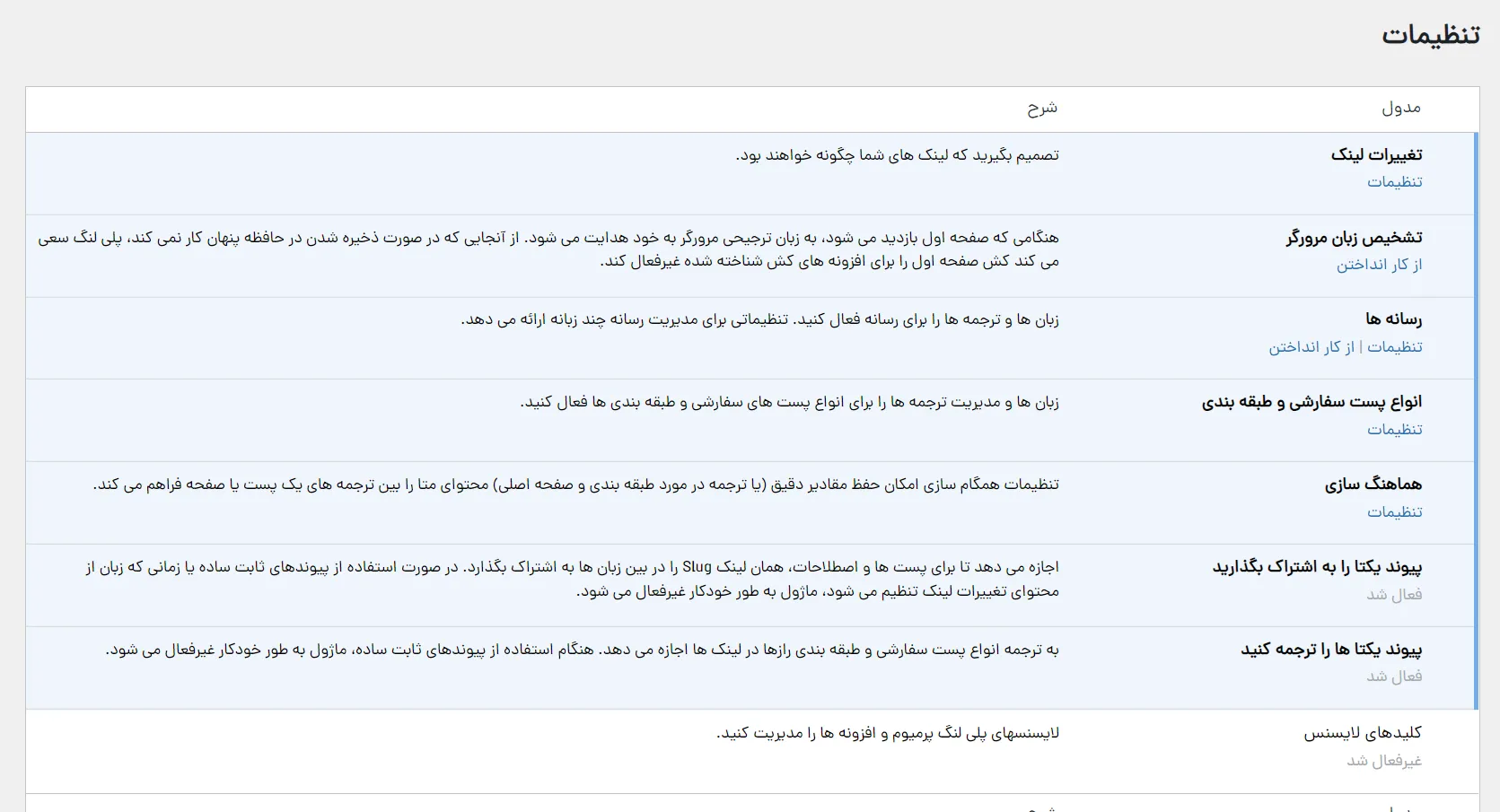
Task: Click از کار انداختن link under رسانه ها
Action: tap(1311, 347)
